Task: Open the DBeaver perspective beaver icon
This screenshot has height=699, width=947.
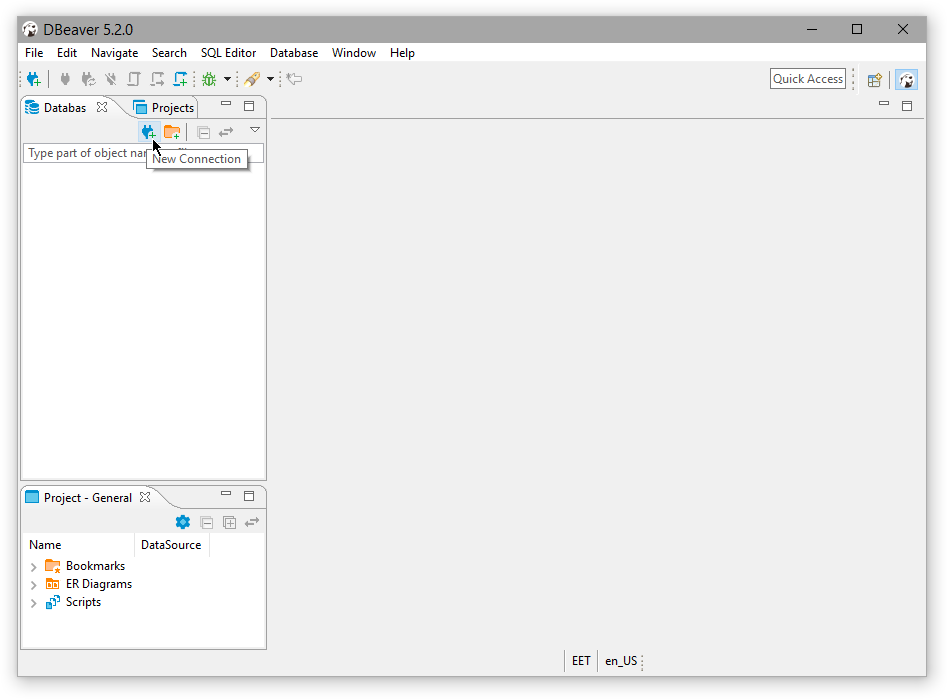Action: click(x=907, y=80)
